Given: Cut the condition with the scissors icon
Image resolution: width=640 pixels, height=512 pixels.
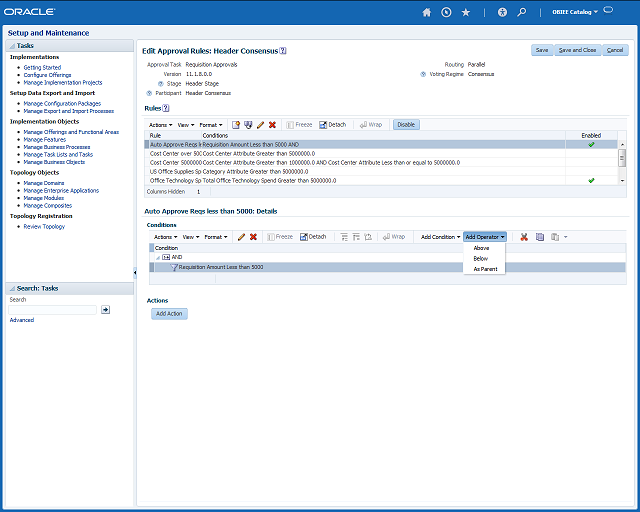Looking at the screenshot, I should click(x=524, y=237).
